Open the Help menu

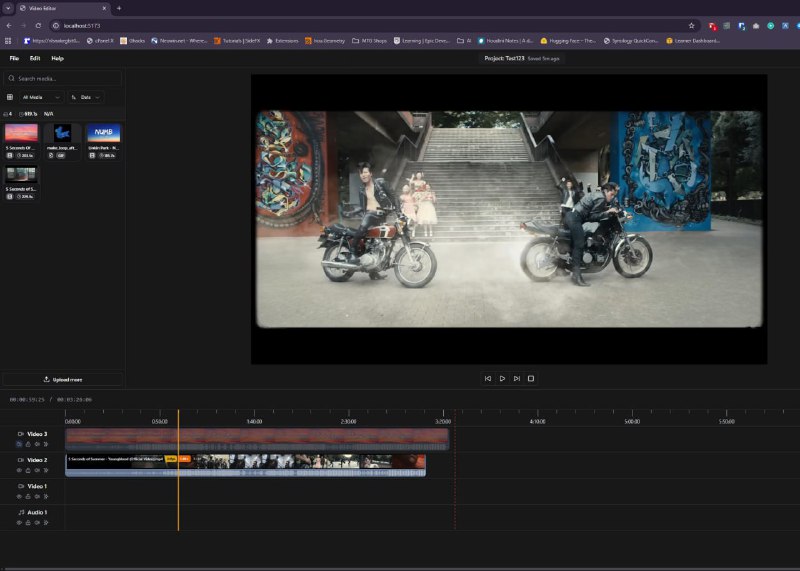(57, 58)
